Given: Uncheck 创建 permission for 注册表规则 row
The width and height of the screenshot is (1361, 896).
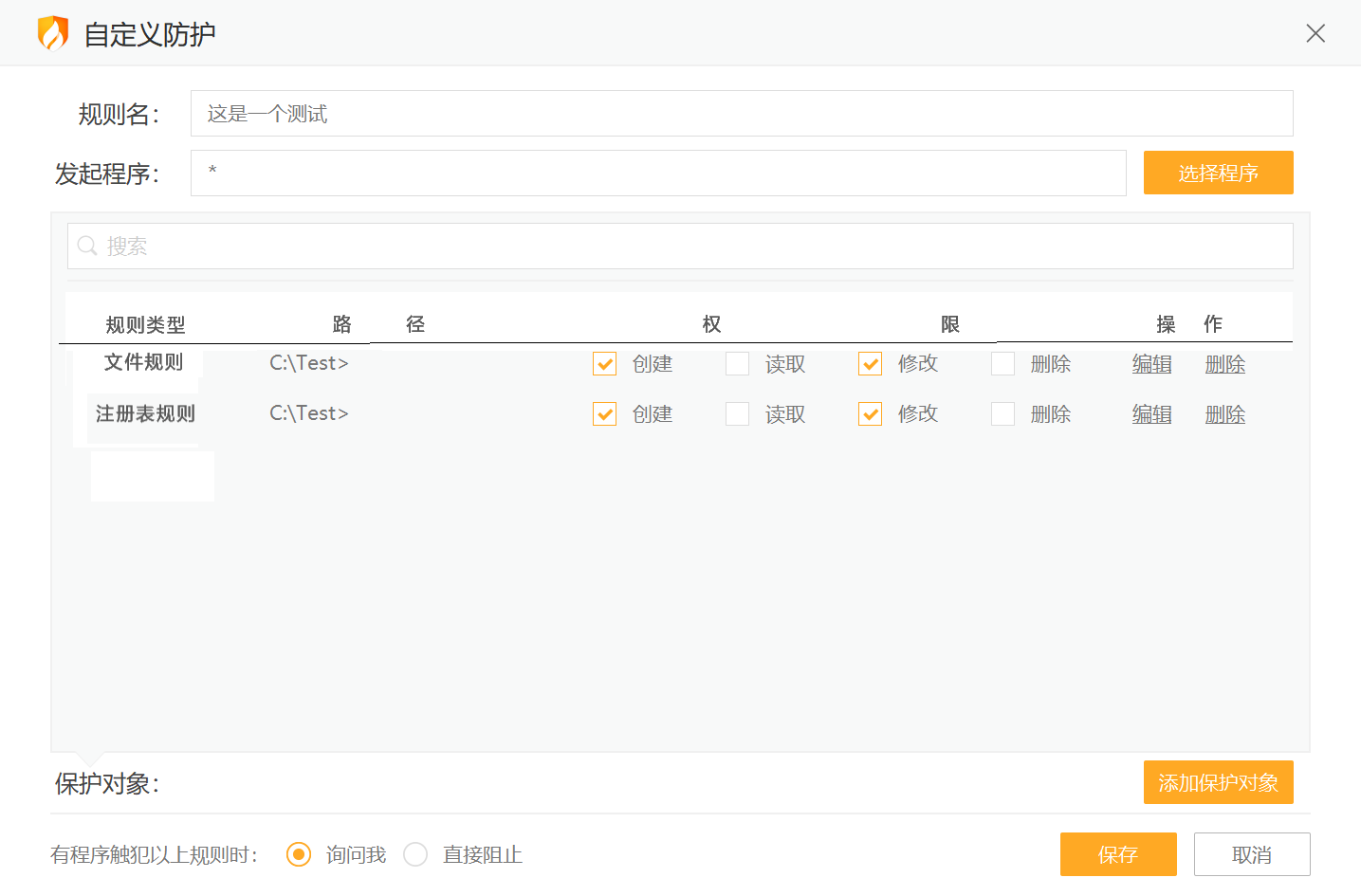Looking at the screenshot, I should (x=604, y=413).
